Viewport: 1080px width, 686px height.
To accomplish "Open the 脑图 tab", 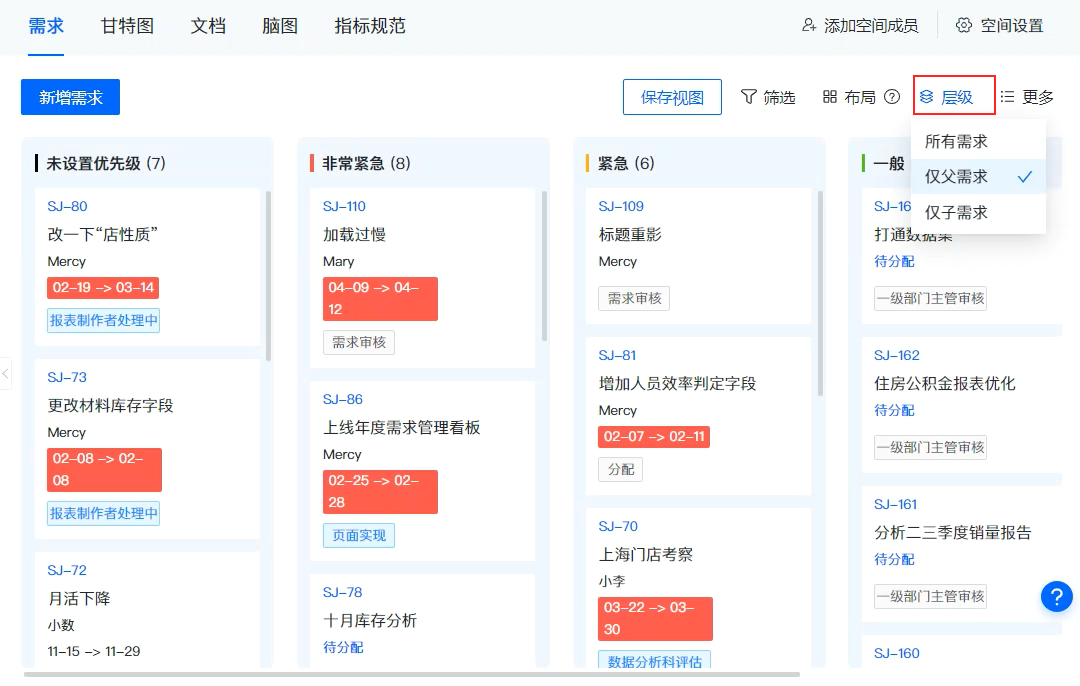I will point(280,26).
